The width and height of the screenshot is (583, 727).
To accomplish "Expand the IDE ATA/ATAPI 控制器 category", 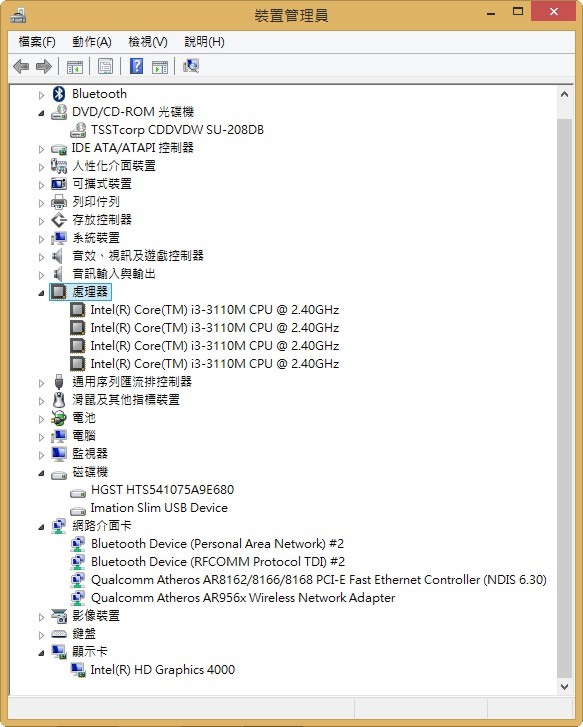I will point(41,149).
